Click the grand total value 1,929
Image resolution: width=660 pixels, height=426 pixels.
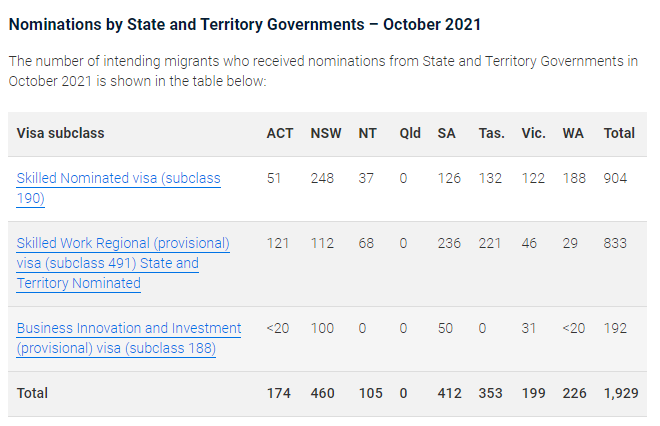point(619,393)
